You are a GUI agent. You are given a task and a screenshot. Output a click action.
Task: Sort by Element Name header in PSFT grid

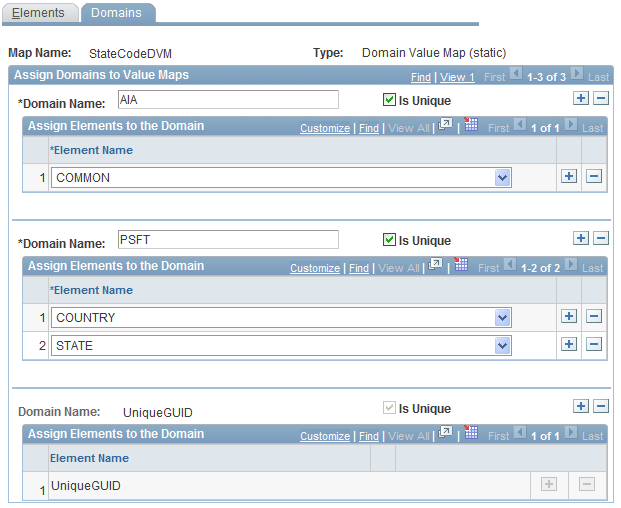(x=91, y=290)
